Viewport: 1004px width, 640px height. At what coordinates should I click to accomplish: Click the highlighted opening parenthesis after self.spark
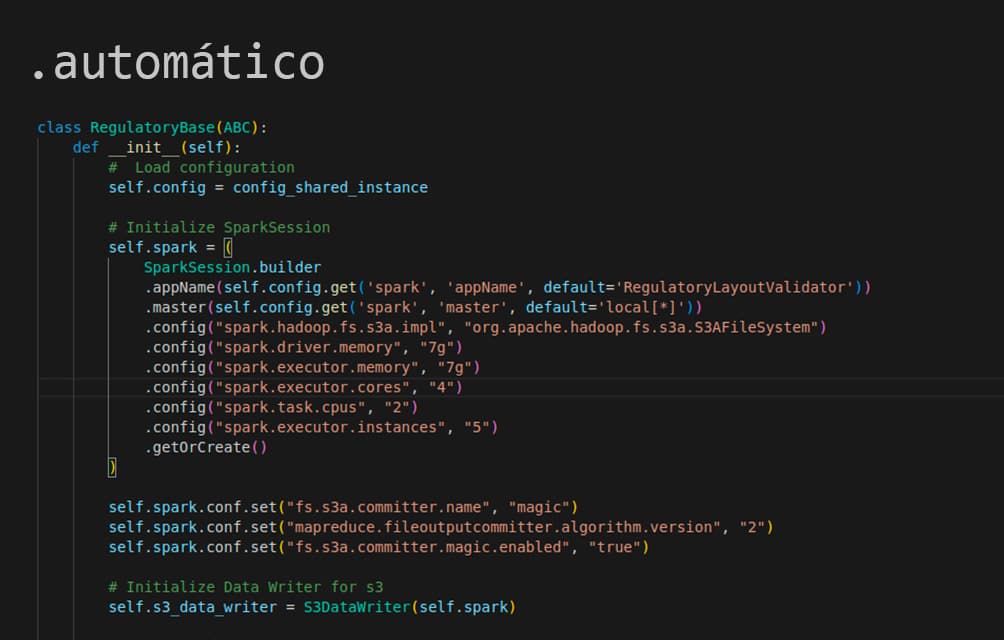(227, 247)
